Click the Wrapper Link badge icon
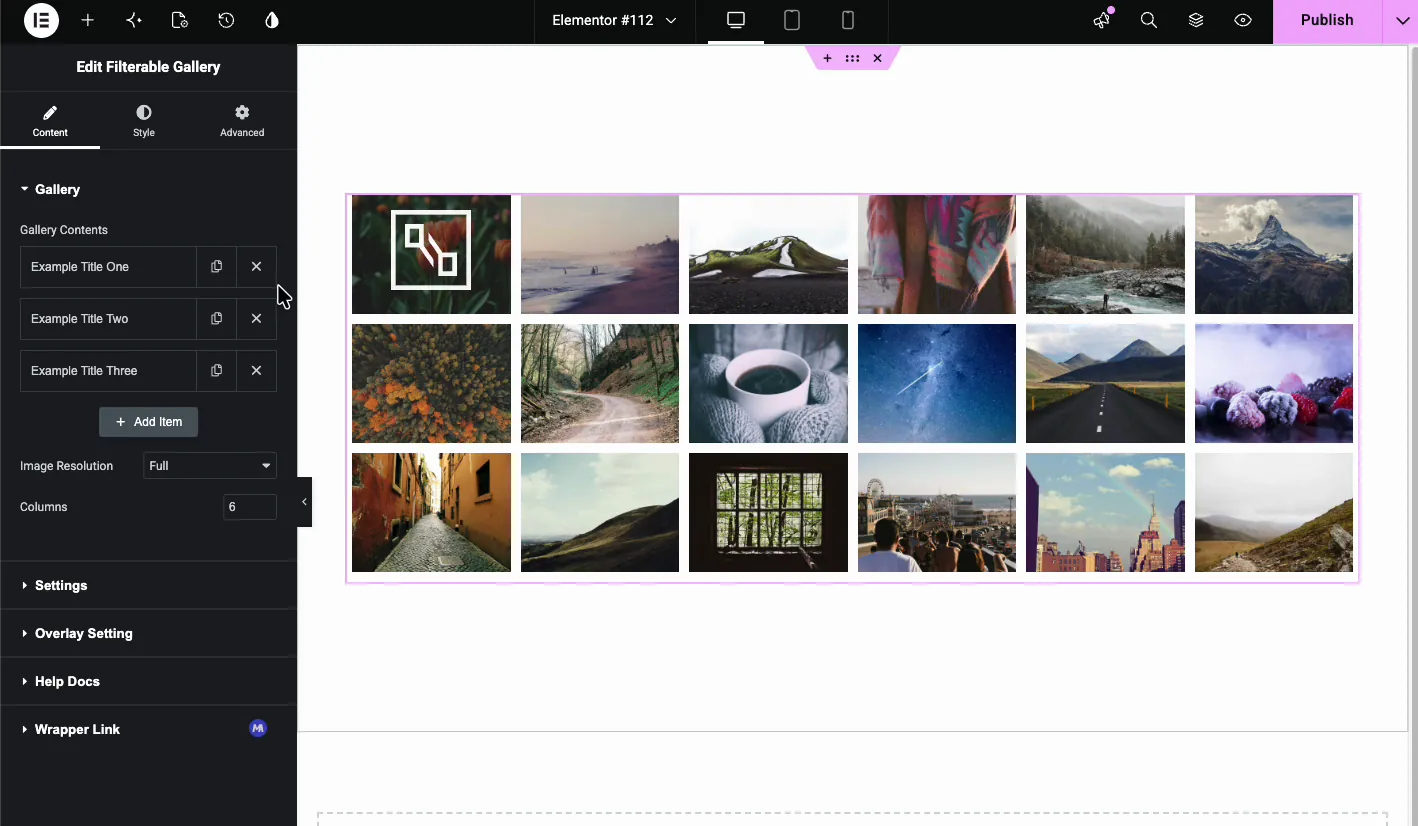The width and height of the screenshot is (1418, 826). (258, 729)
